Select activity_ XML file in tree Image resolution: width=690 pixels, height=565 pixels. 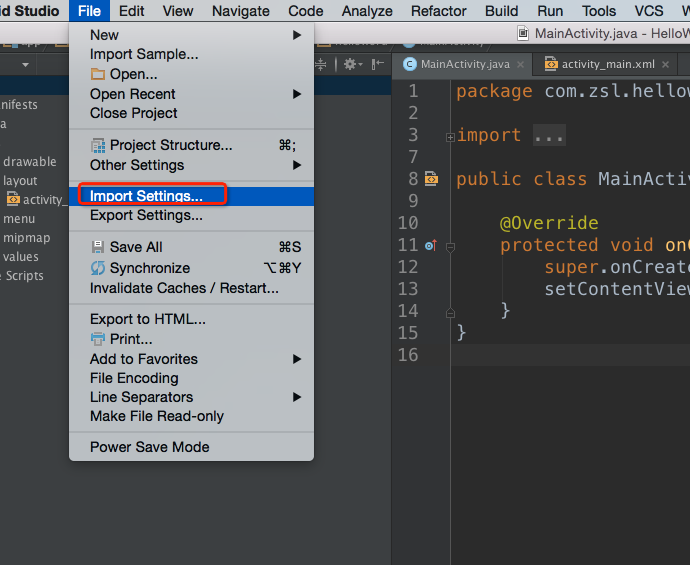tap(37, 200)
